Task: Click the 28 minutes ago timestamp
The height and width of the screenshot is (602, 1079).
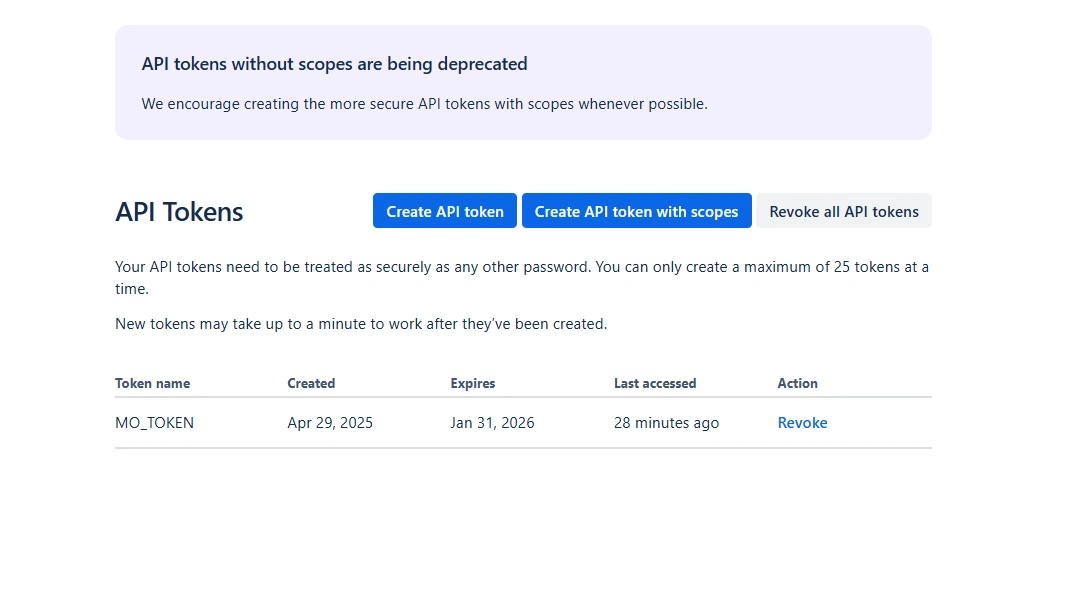Action: pos(666,422)
